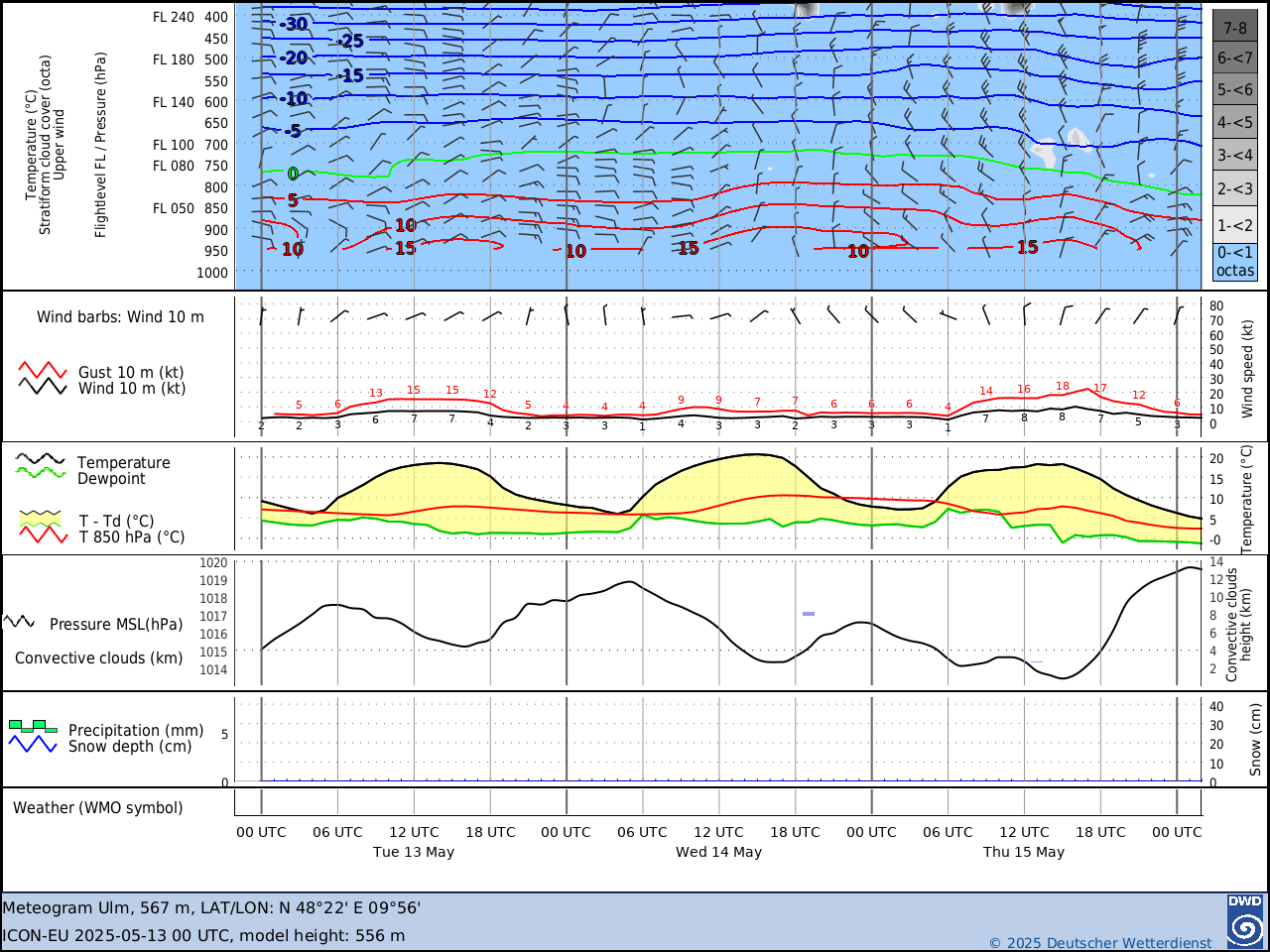This screenshot has height=952, width=1270.
Task: Click the 'Snow (cm)' axis title
Action: 1255,740
